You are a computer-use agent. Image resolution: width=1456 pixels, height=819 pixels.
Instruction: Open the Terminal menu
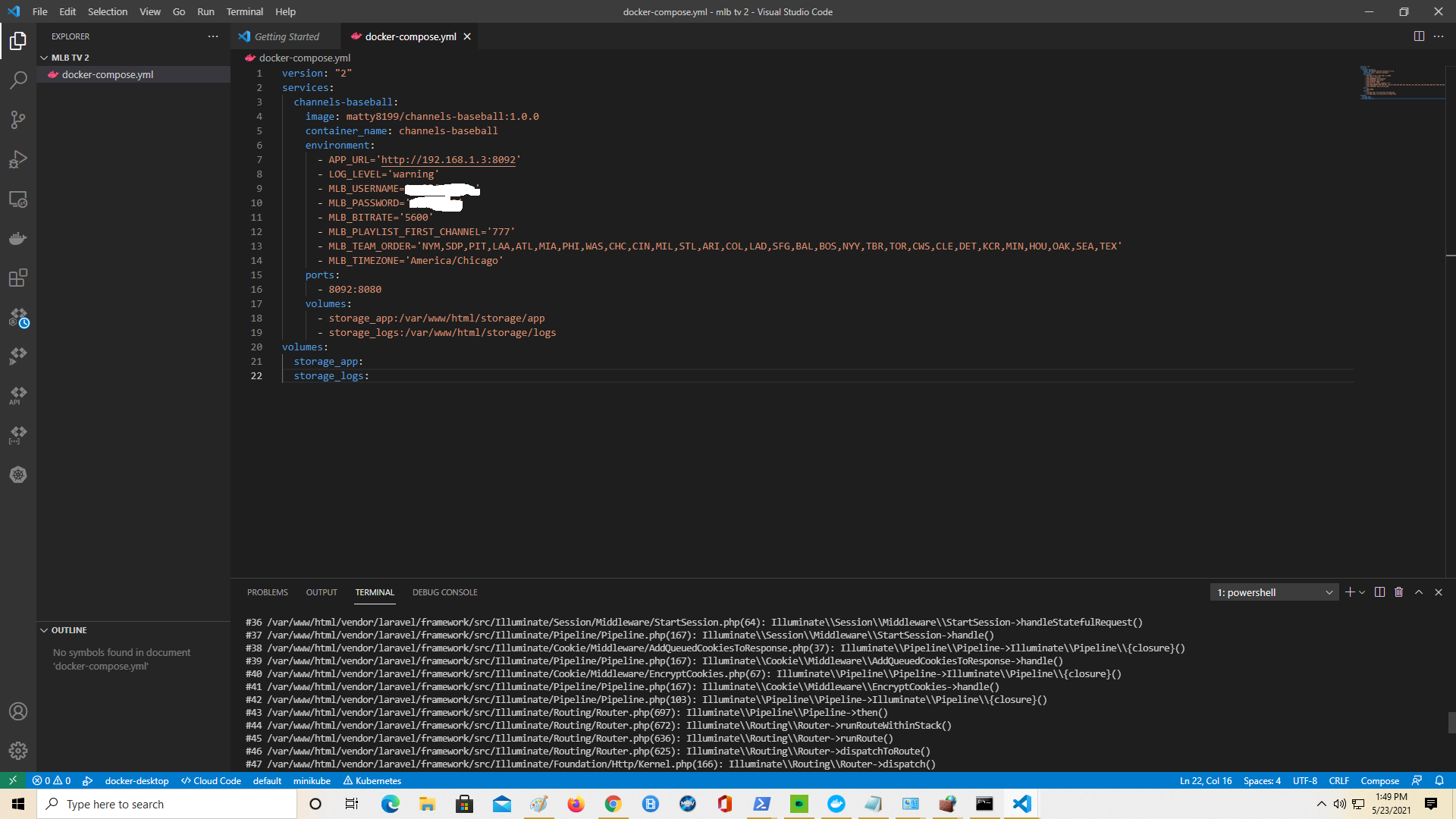[244, 11]
